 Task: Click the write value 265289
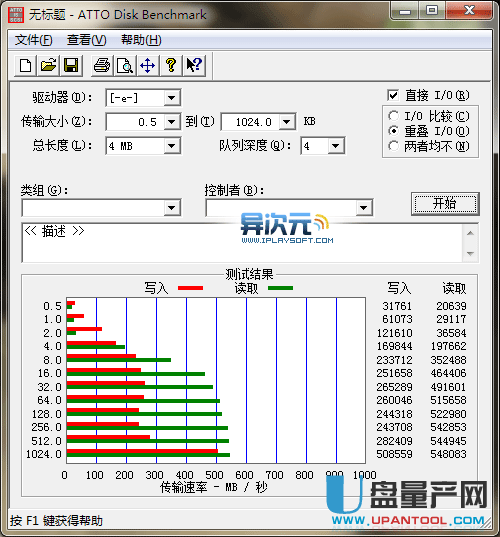[x=394, y=387]
